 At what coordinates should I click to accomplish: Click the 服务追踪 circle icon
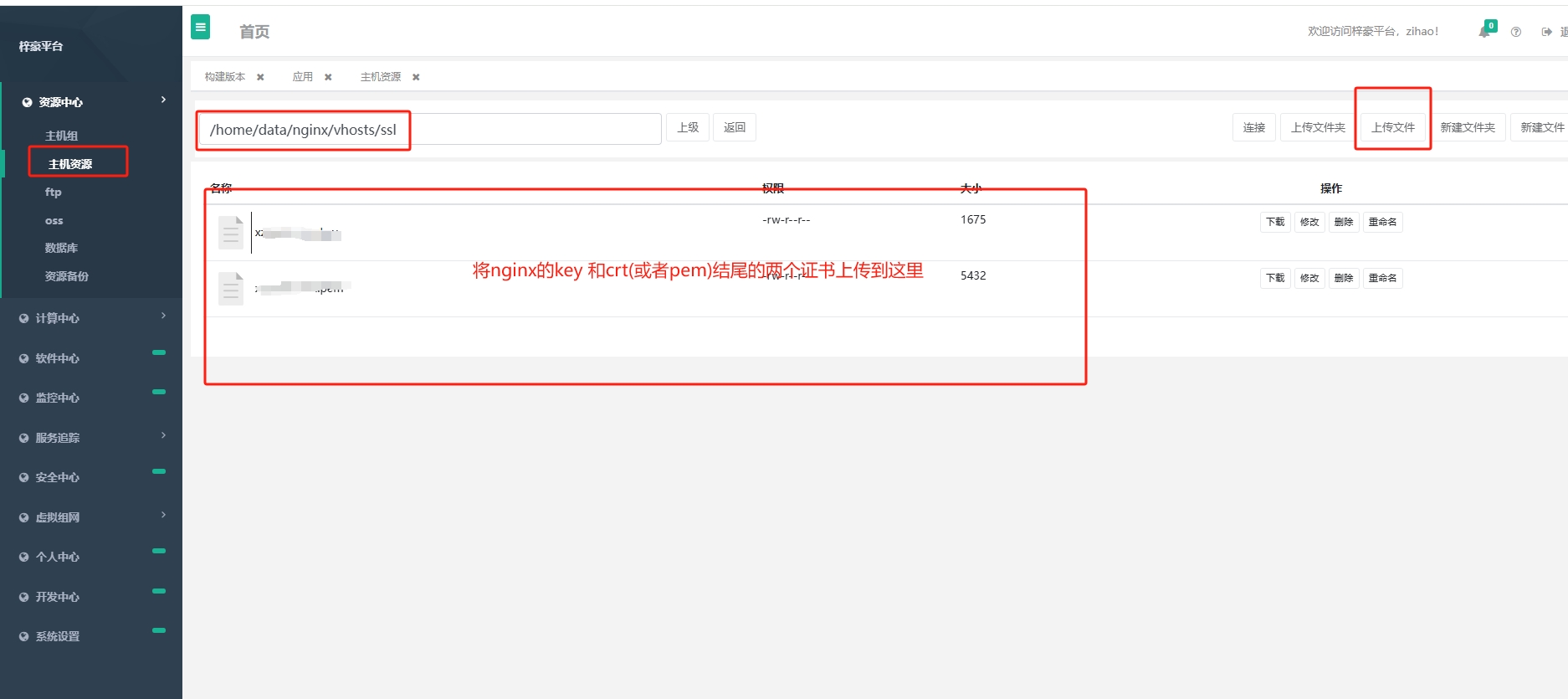[x=23, y=438]
